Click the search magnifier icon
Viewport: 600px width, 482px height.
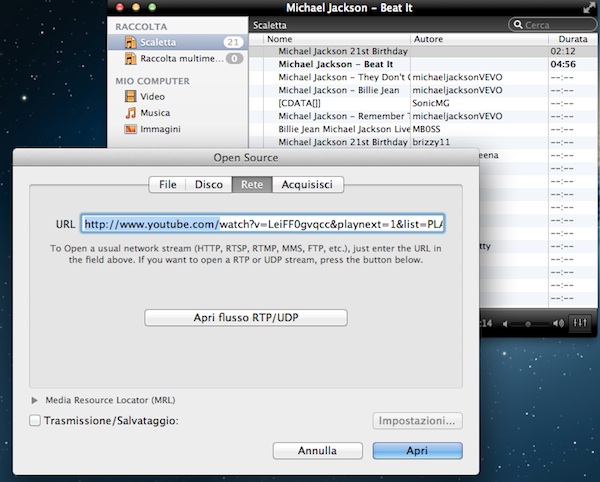click(518, 25)
